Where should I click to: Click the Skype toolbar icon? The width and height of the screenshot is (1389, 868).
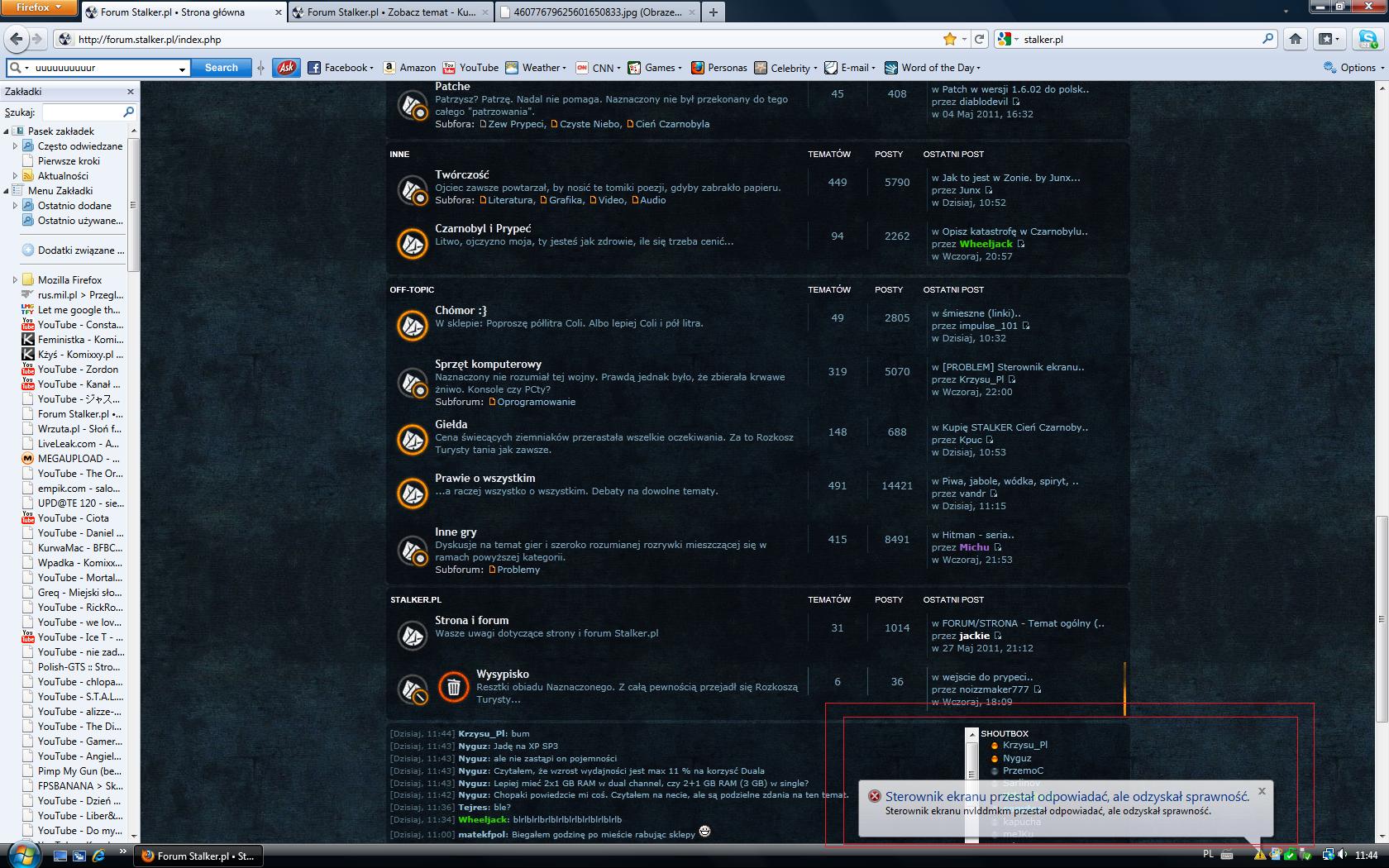pyautogui.click(x=1368, y=39)
